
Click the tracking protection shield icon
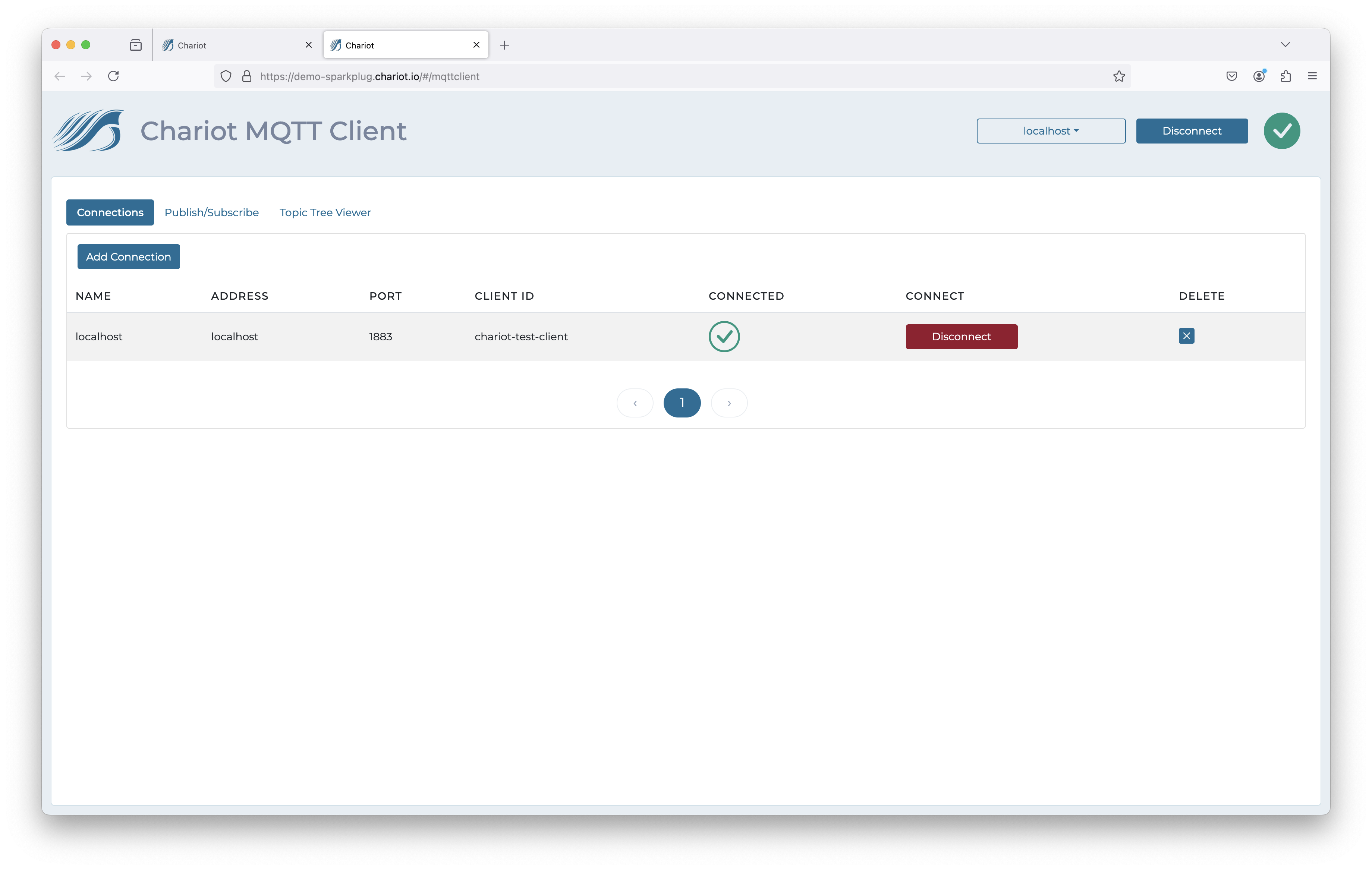(x=226, y=76)
